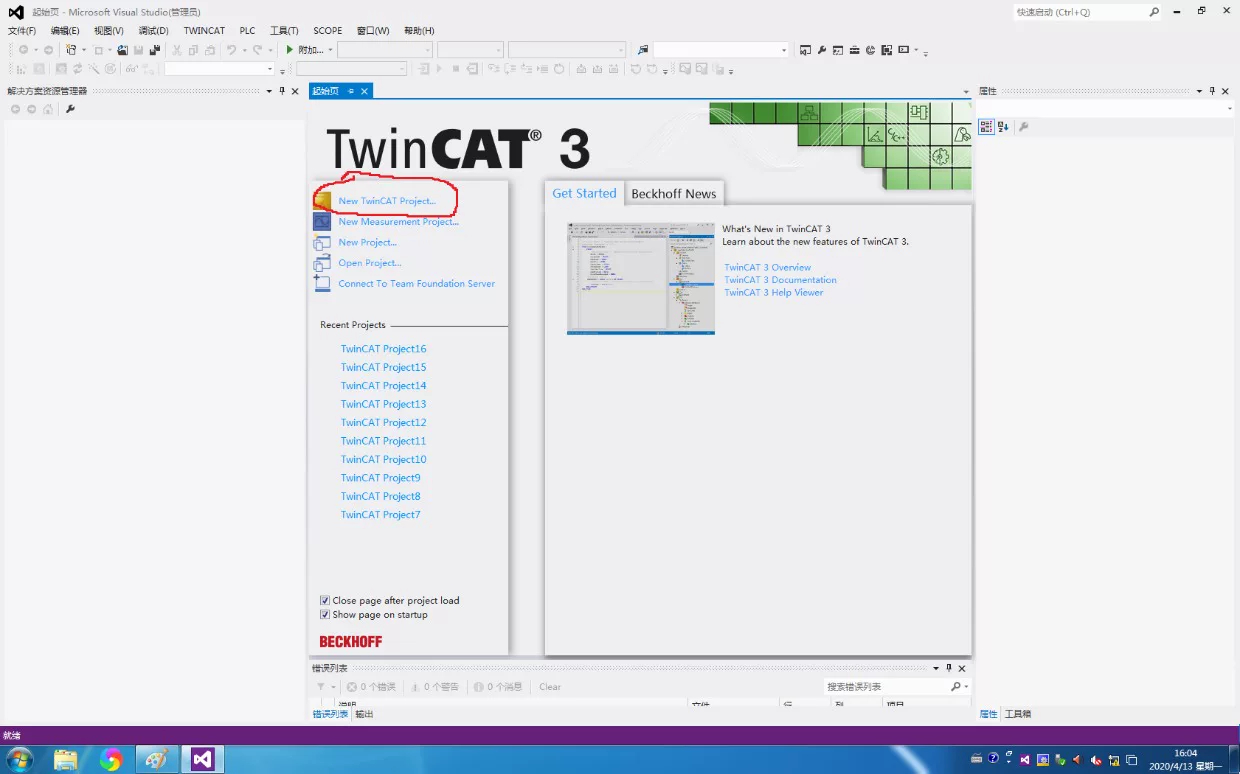Toggle Show page on startup checkbox
The height and width of the screenshot is (774, 1240).
point(325,615)
